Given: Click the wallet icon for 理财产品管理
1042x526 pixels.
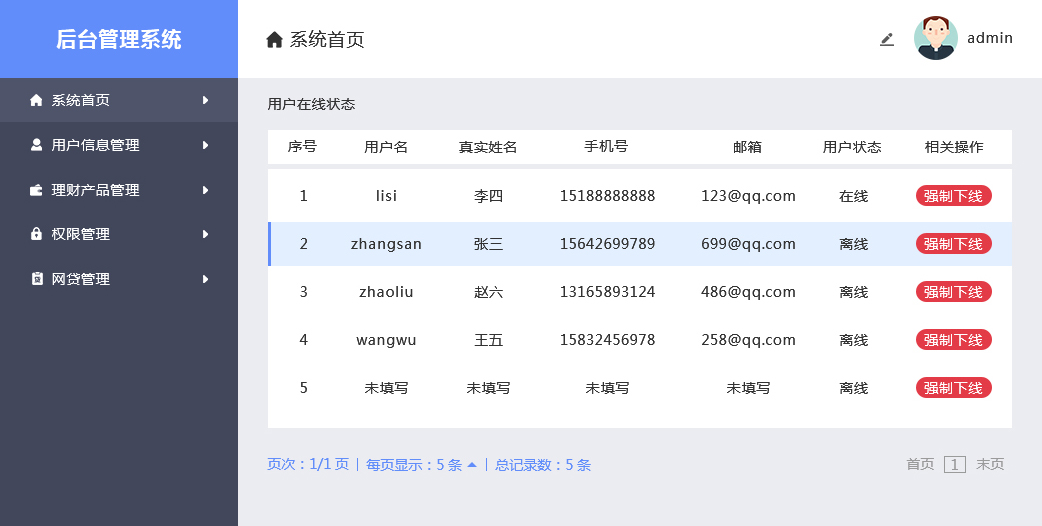Looking at the screenshot, I should 37,190.
